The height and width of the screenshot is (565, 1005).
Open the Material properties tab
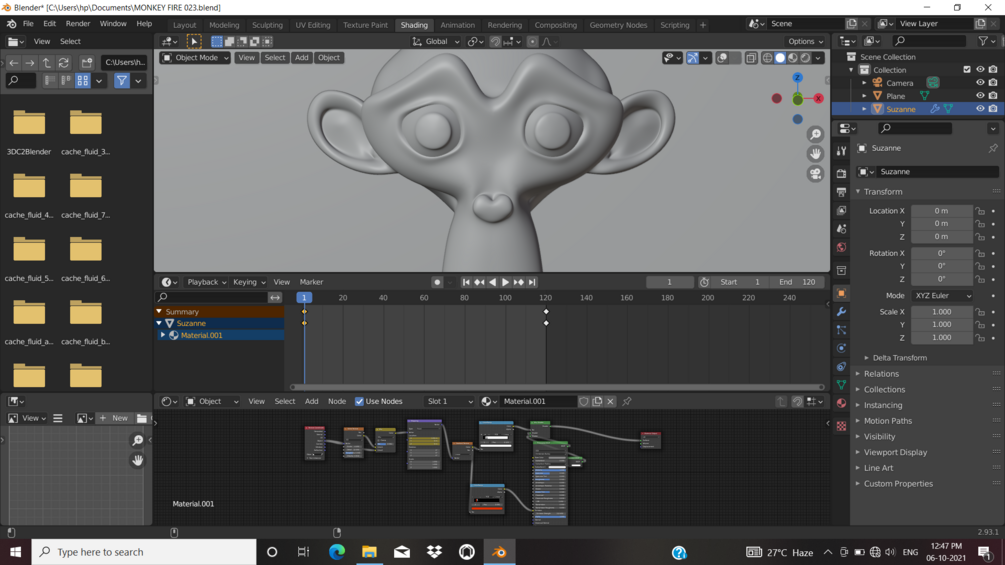(842, 404)
